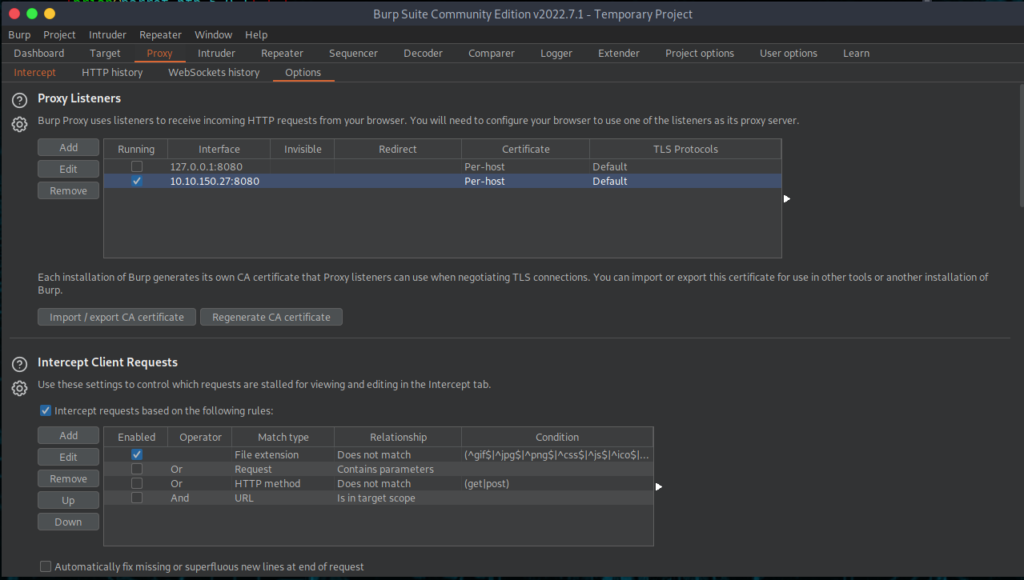Screen dimensions: 1024x580
Task: Select the Options sub-tab
Action: coord(303,72)
